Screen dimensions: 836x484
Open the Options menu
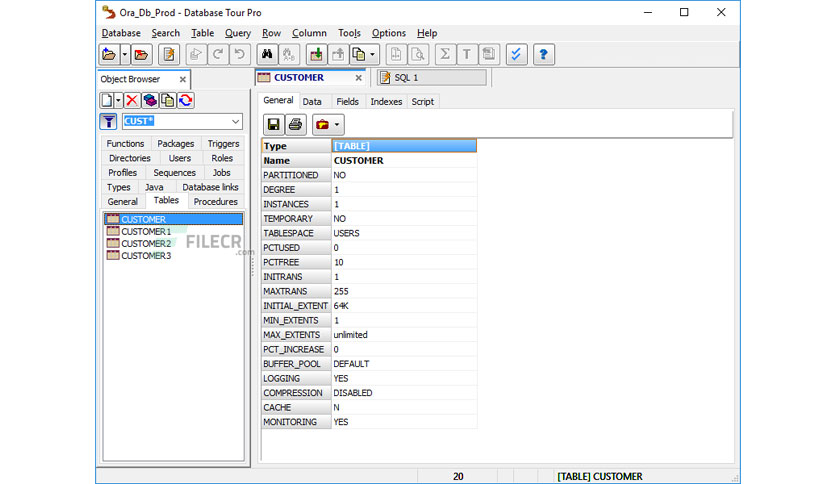[389, 33]
